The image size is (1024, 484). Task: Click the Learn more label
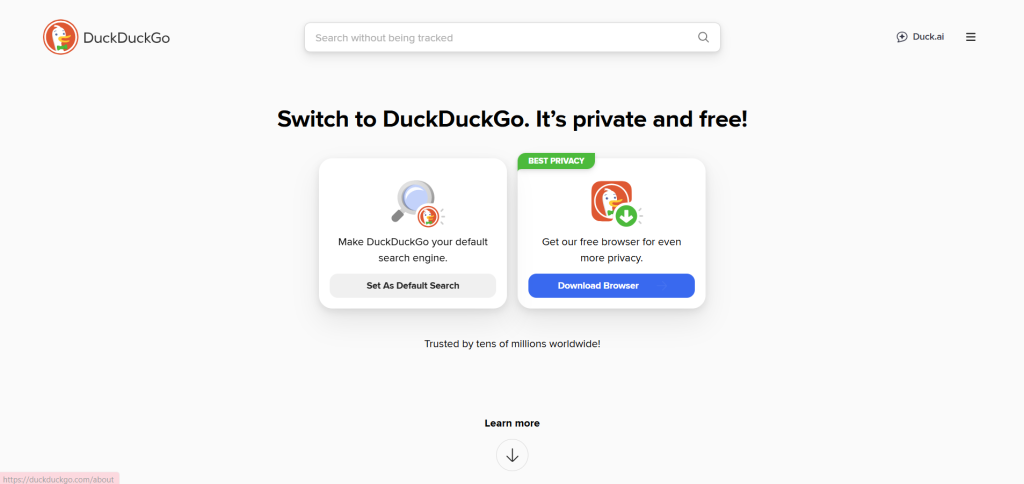pyautogui.click(x=512, y=423)
